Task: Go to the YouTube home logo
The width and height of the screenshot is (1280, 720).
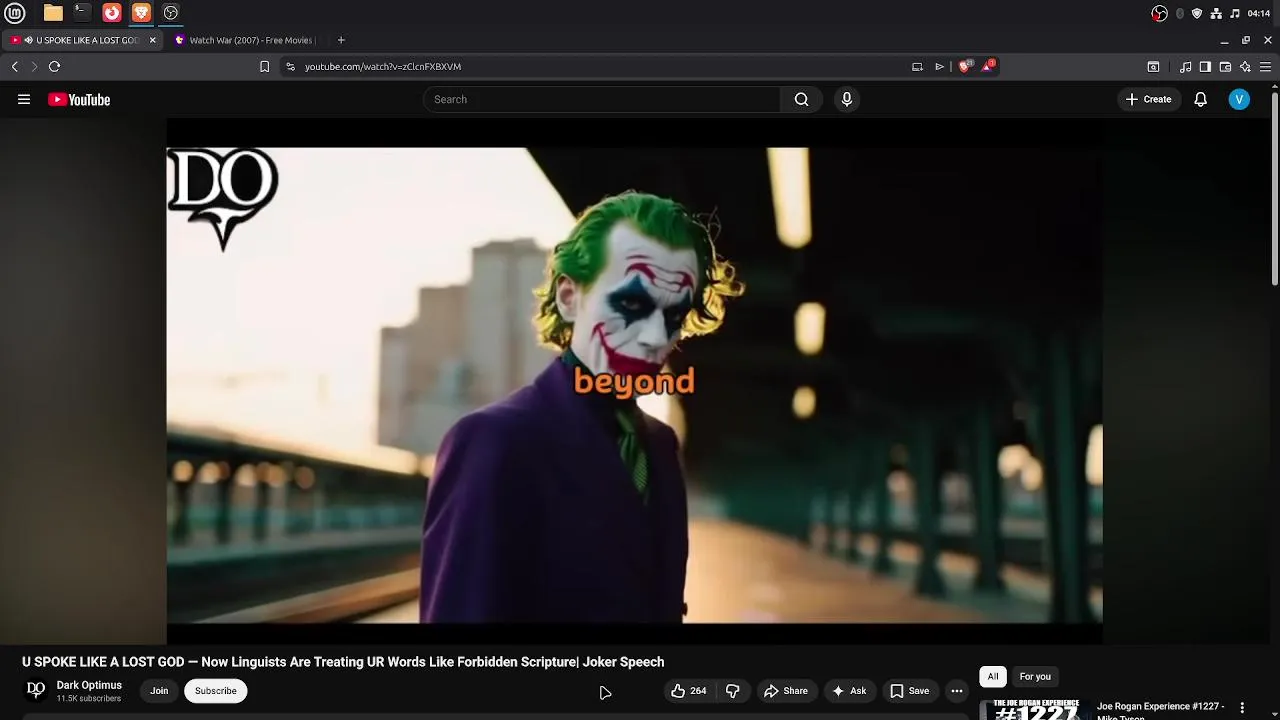Action: [x=79, y=99]
